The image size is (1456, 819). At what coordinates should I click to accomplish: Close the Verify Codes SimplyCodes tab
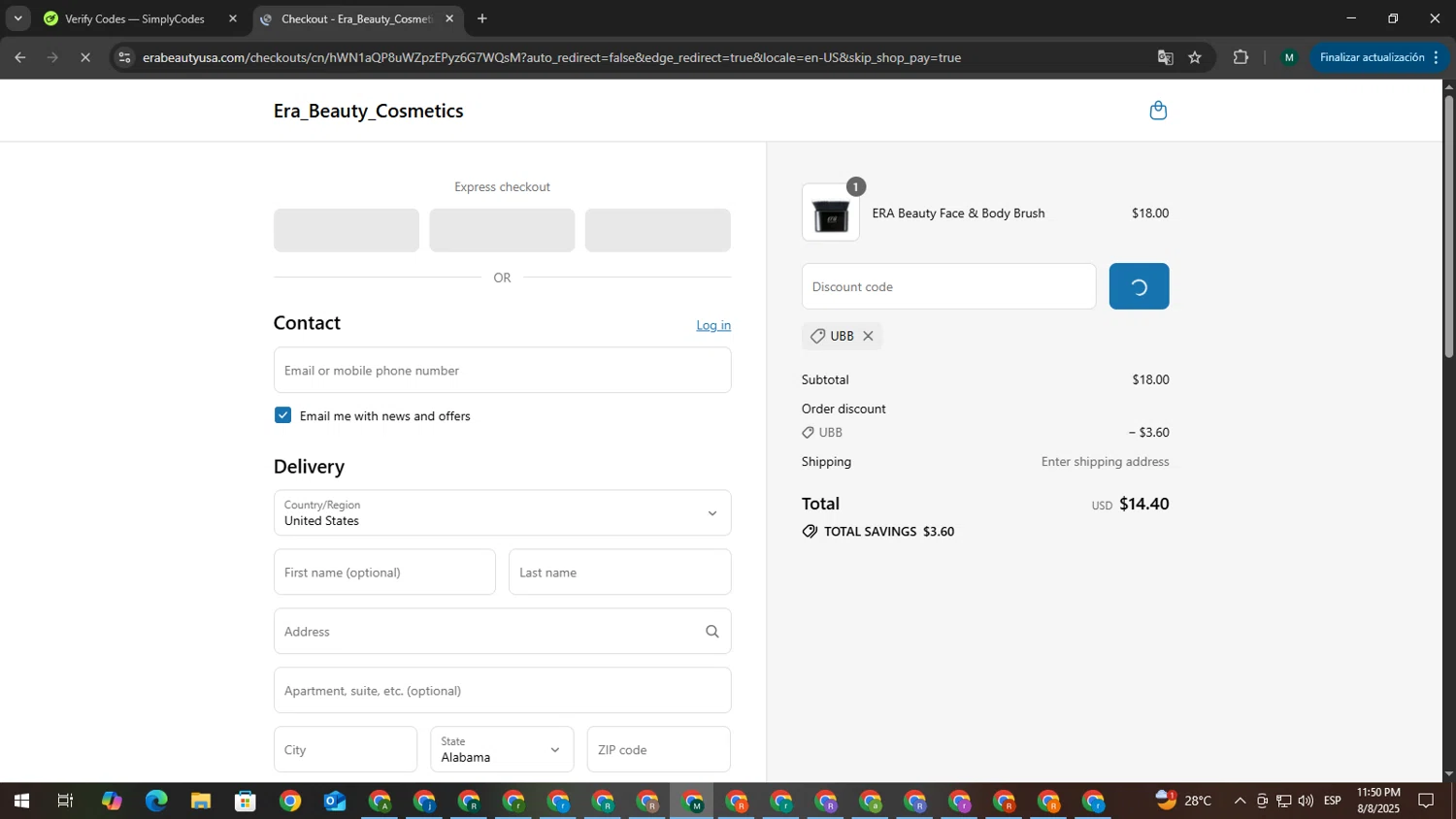(x=232, y=18)
